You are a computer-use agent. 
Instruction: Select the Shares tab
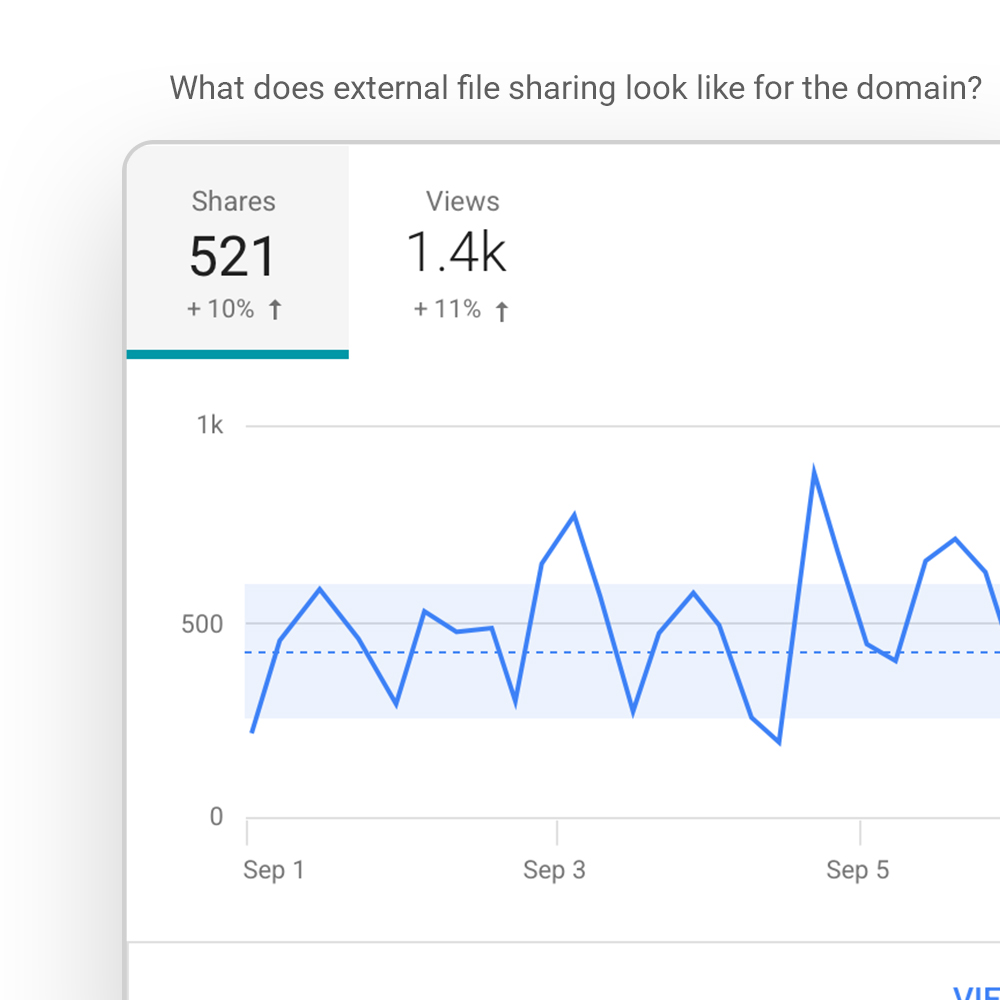tap(237, 252)
